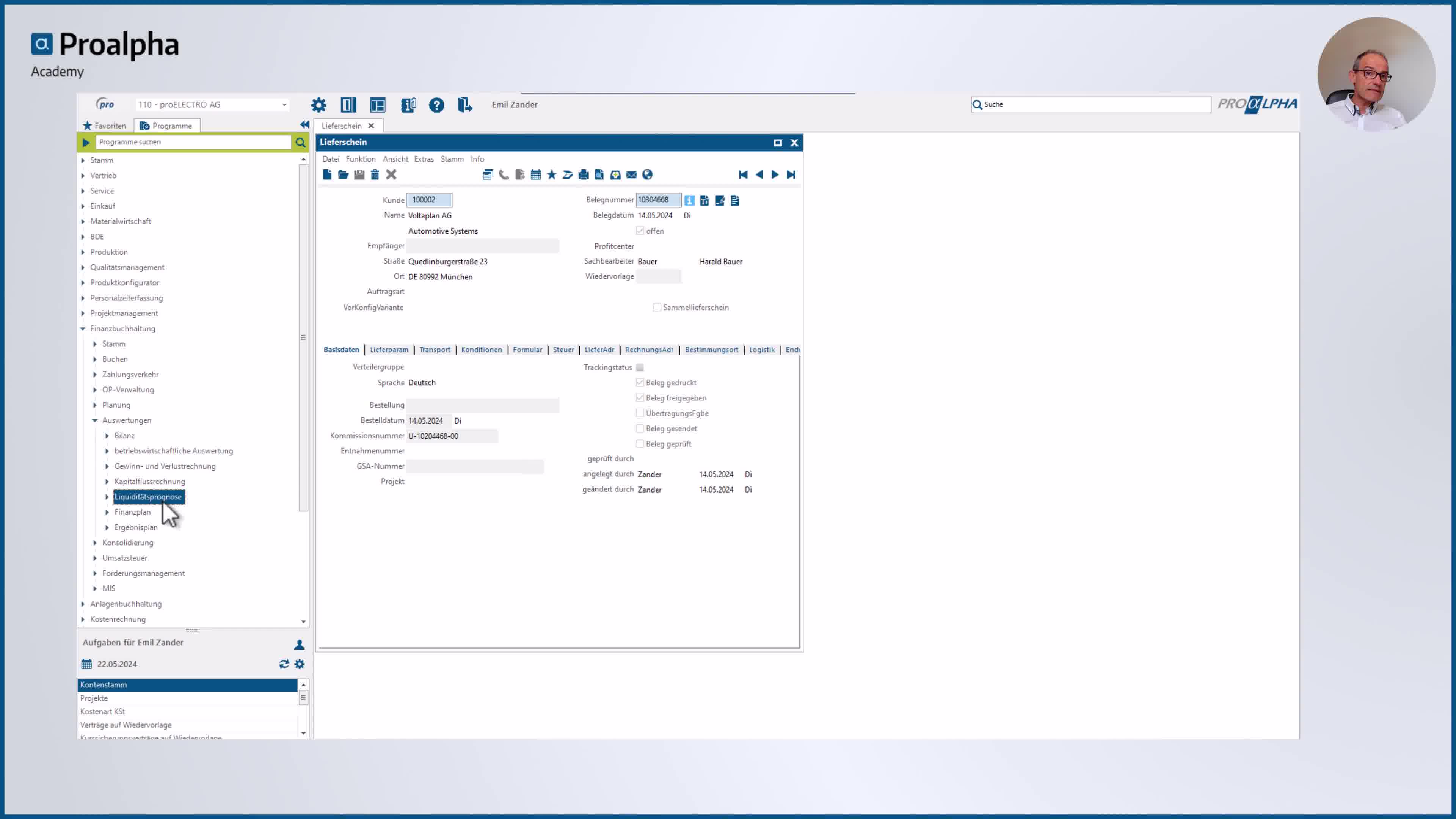Refresh the Aufgaben task list icon
The width and height of the screenshot is (1456, 819).
tap(284, 664)
